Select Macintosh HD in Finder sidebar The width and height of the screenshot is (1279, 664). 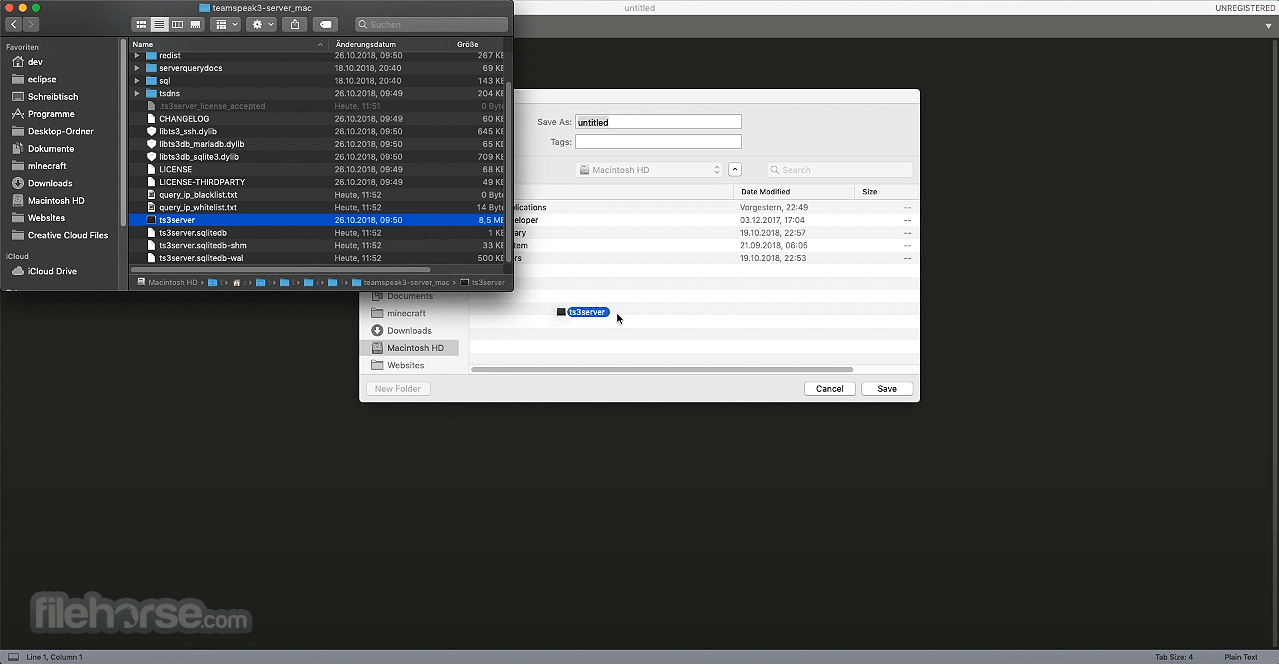(56, 201)
